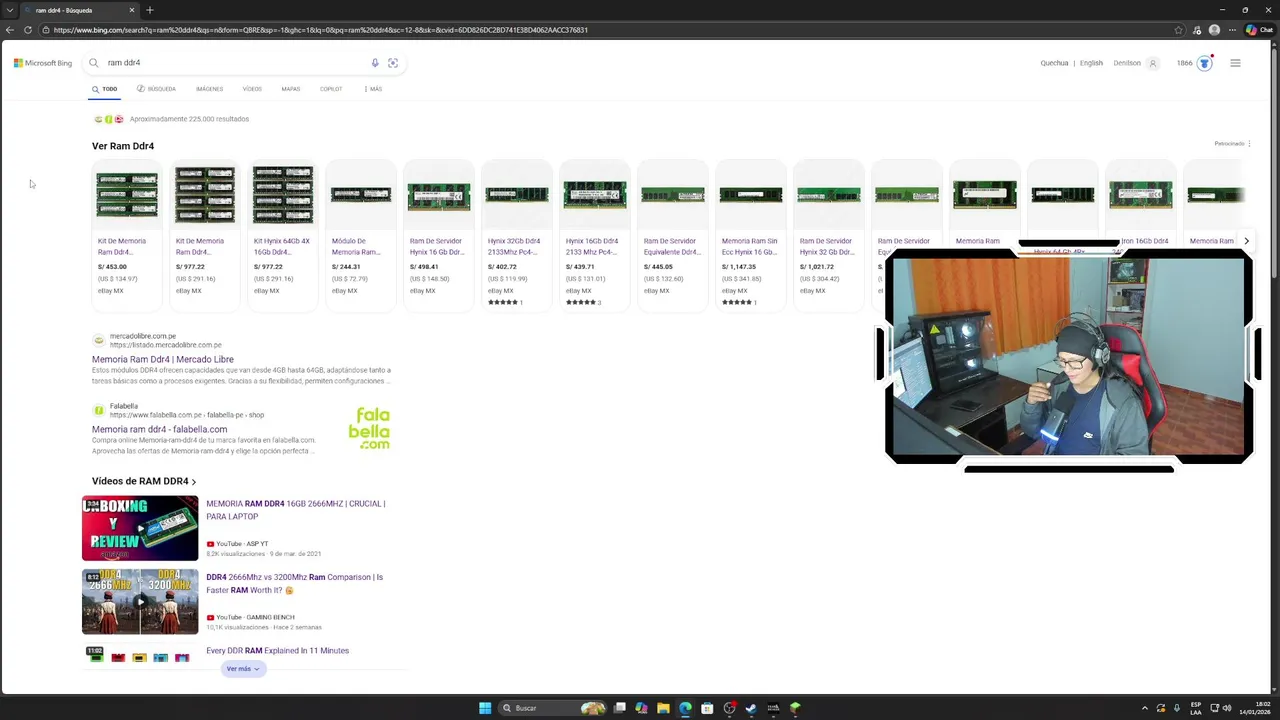Open 'Memoria ram ddr4 - falabella.com' result
1280x720 pixels.
159,429
